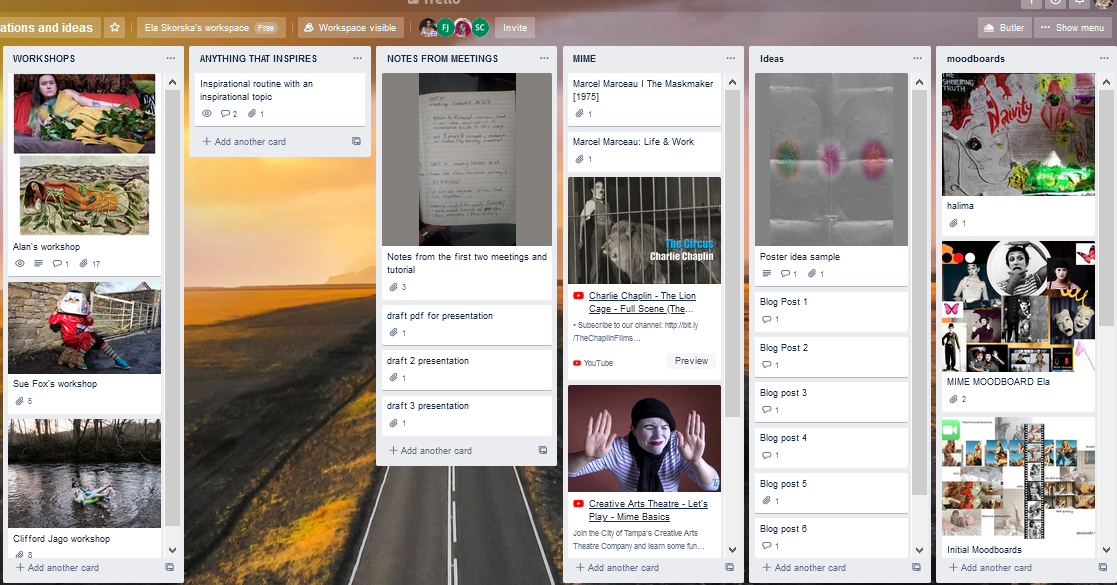The image size is (1117, 585).
Task: Open the WORKSHOPS list actions menu
Action: coord(169,59)
